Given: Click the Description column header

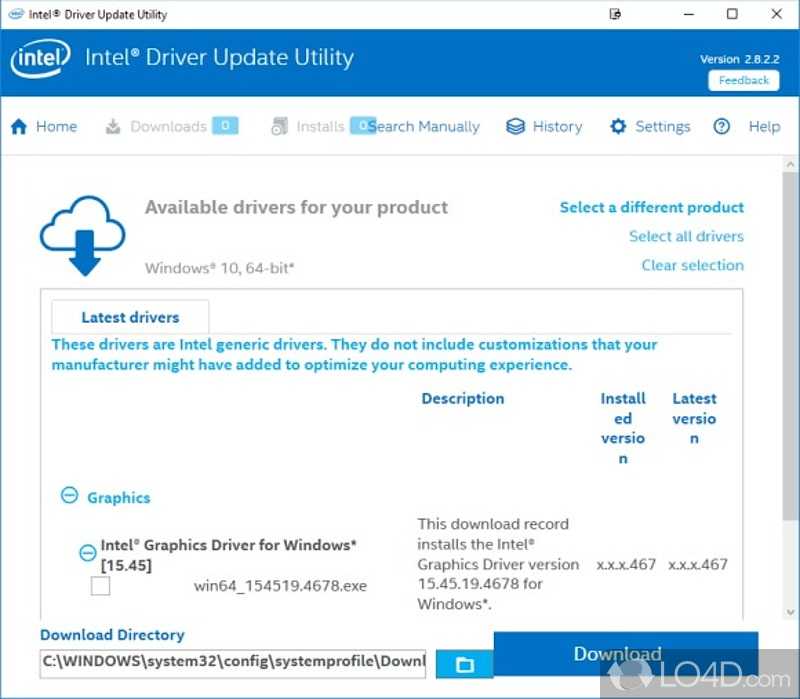Looking at the screenshot, I should (462, 398).
